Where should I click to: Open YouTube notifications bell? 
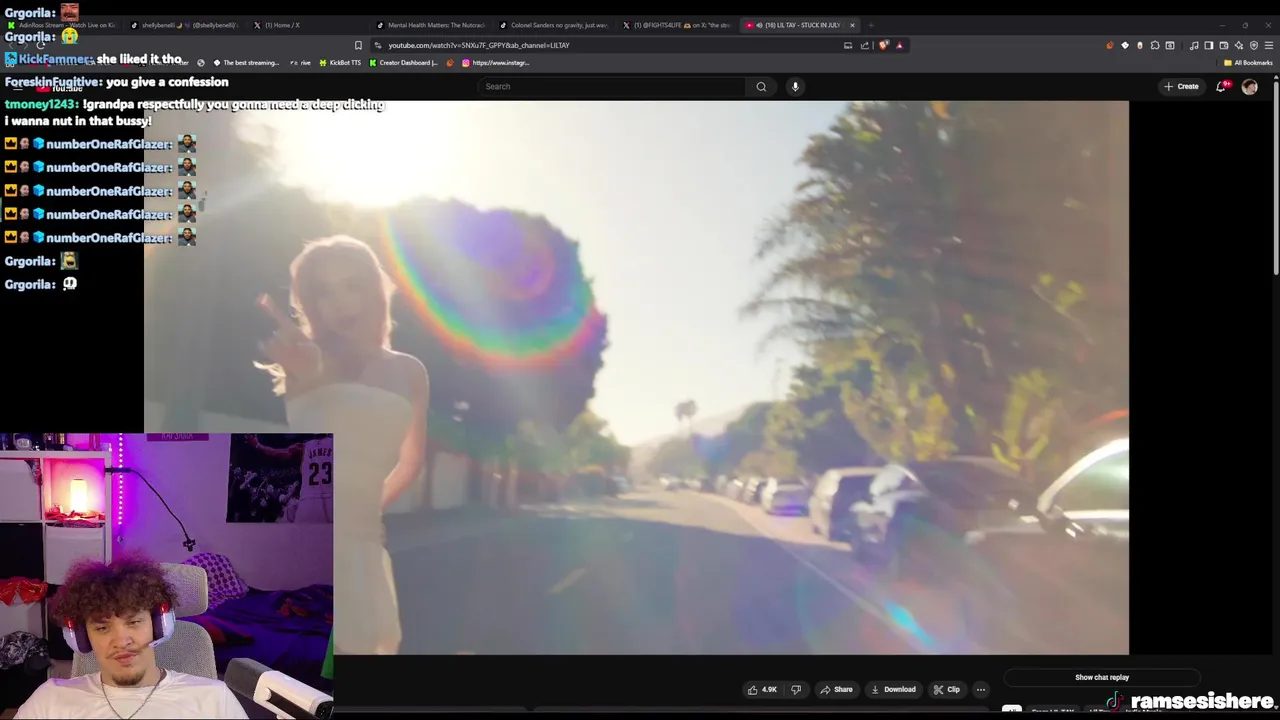[x=1221, y=87]
